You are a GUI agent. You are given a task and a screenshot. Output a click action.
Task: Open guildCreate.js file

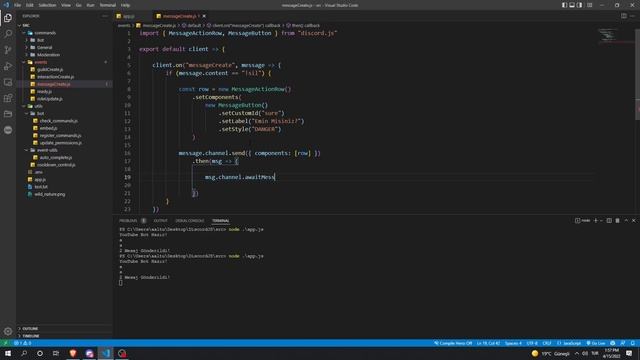pos(64,69)
